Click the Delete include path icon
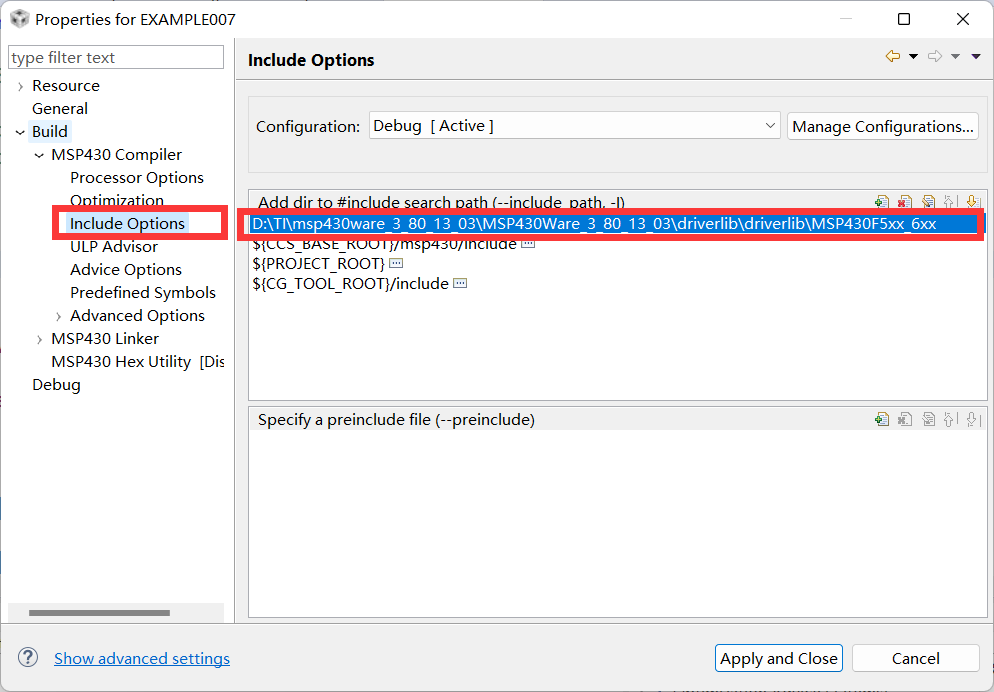 pos(904,202)
